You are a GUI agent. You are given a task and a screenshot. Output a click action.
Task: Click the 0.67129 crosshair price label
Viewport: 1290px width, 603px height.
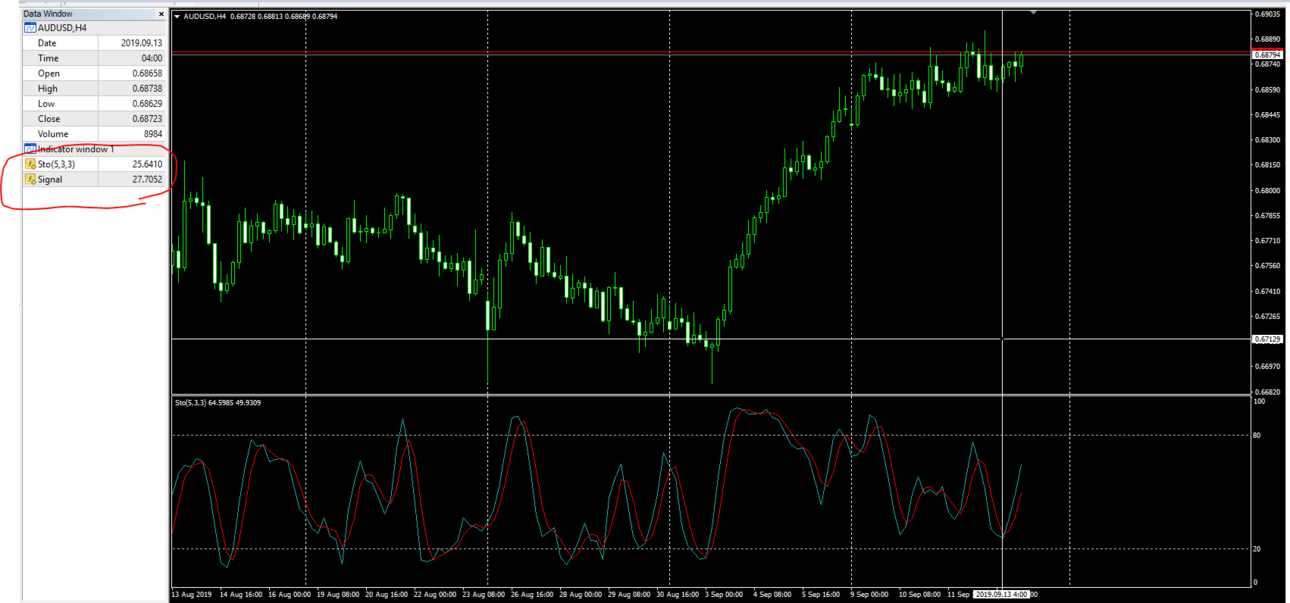point(1268,339)
